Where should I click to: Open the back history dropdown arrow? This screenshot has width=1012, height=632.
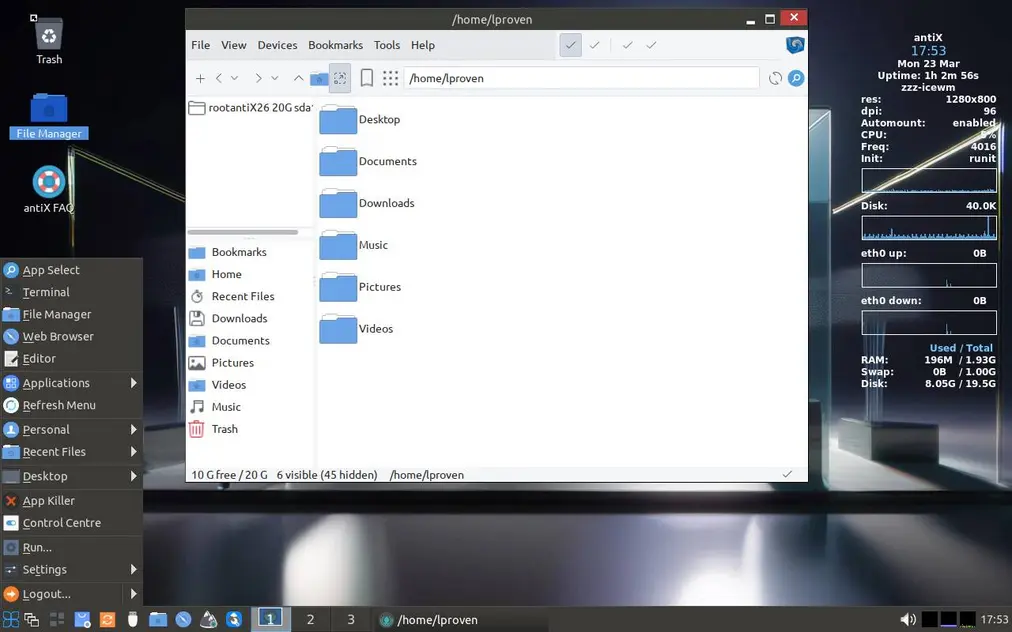click(234, 78)
